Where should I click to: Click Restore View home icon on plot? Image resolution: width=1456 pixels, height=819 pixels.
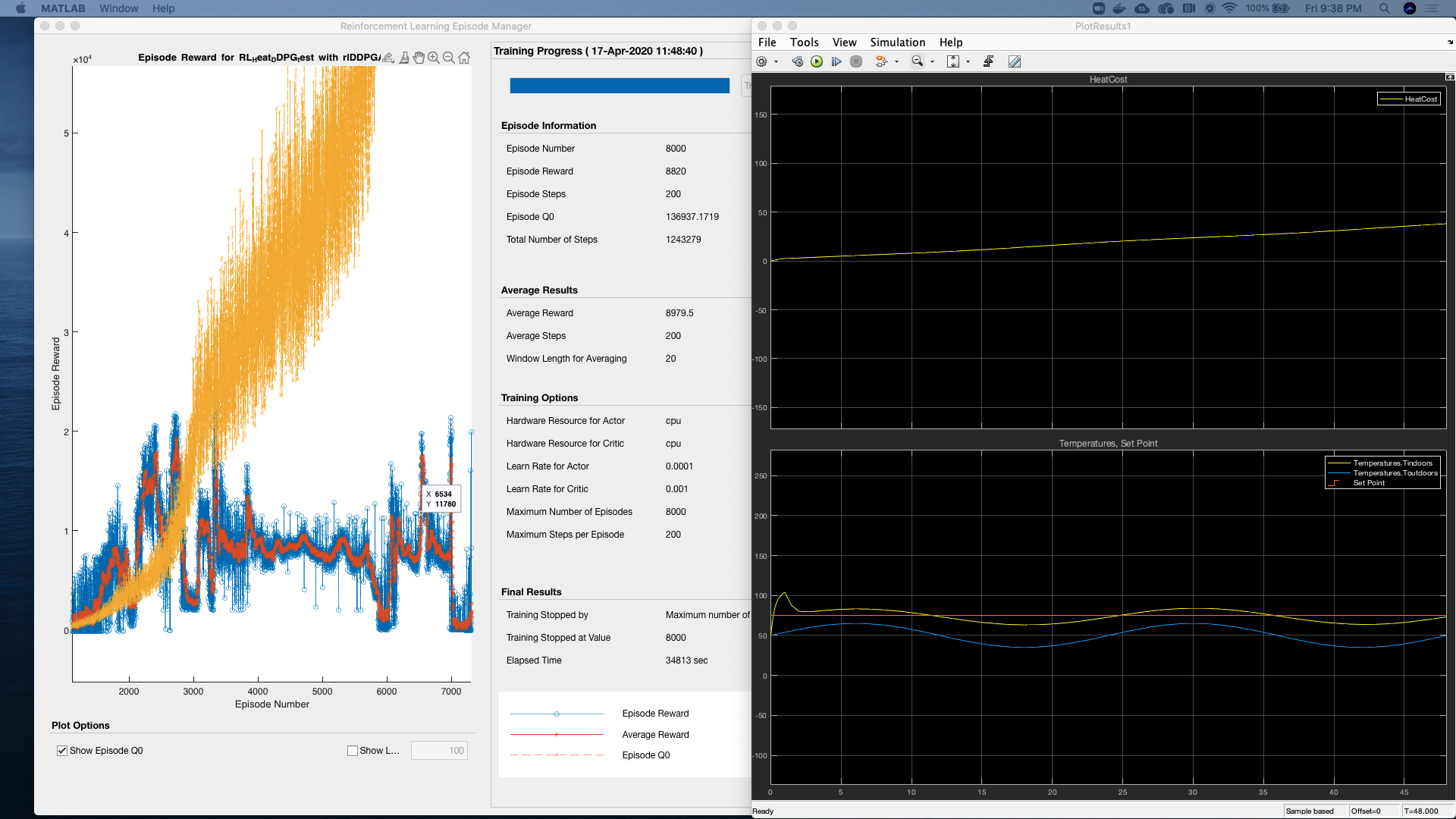click(464, 58)
